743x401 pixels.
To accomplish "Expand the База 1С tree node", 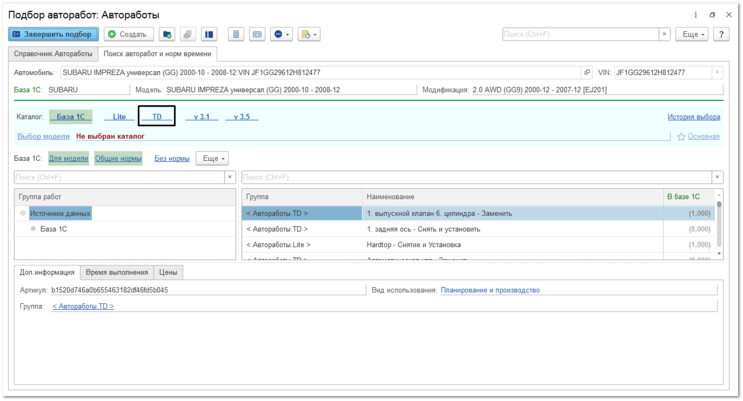I will point(33,229).
